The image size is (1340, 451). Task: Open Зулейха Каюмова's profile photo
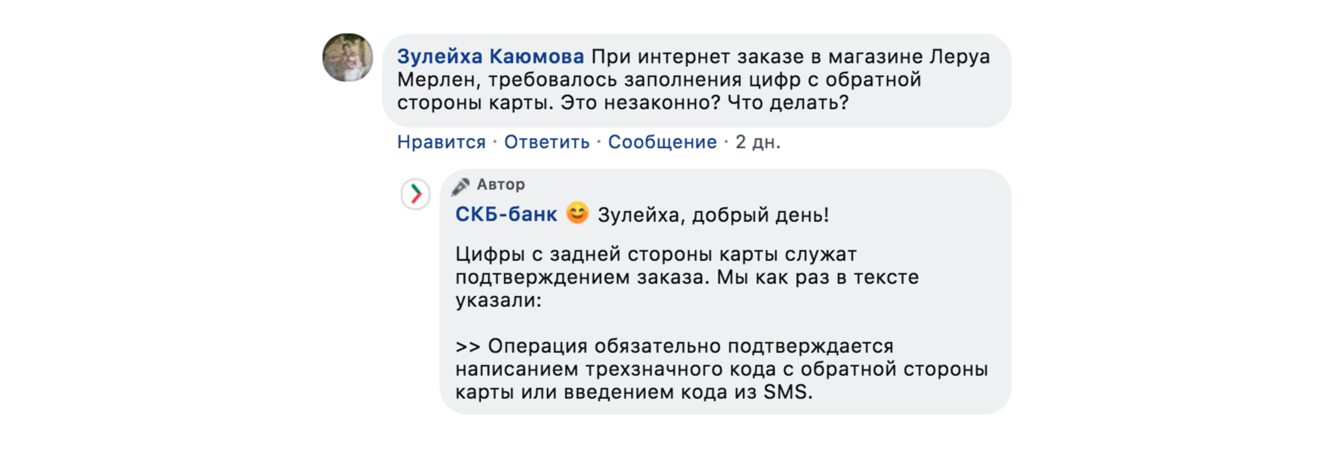(x=348, y=57)
